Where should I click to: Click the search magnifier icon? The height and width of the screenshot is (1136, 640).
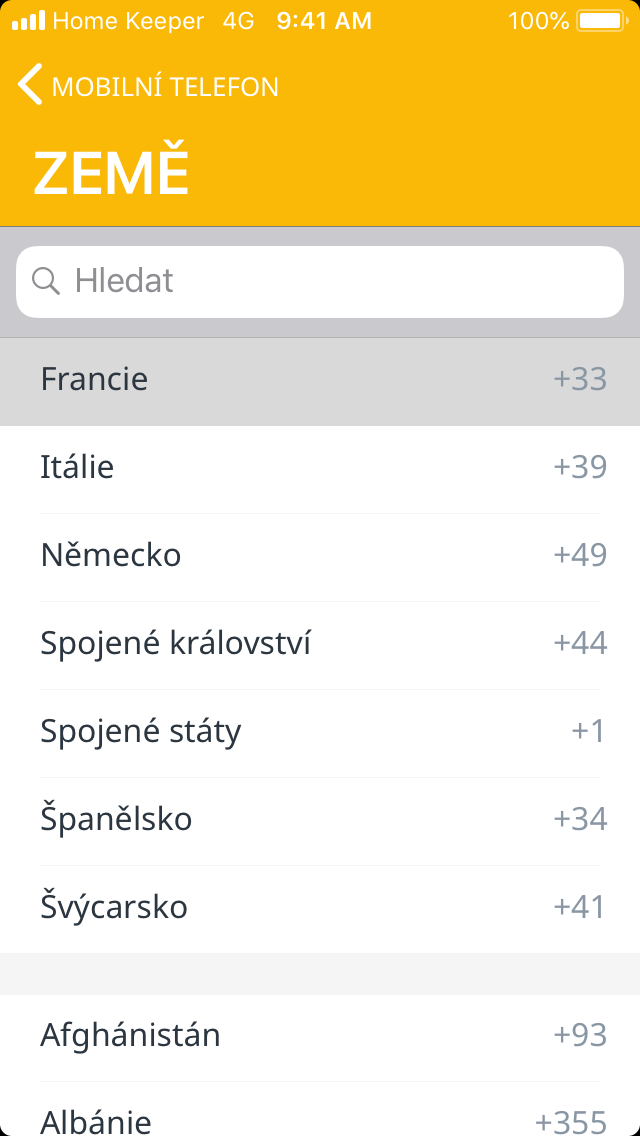click(x=46, y=281)
